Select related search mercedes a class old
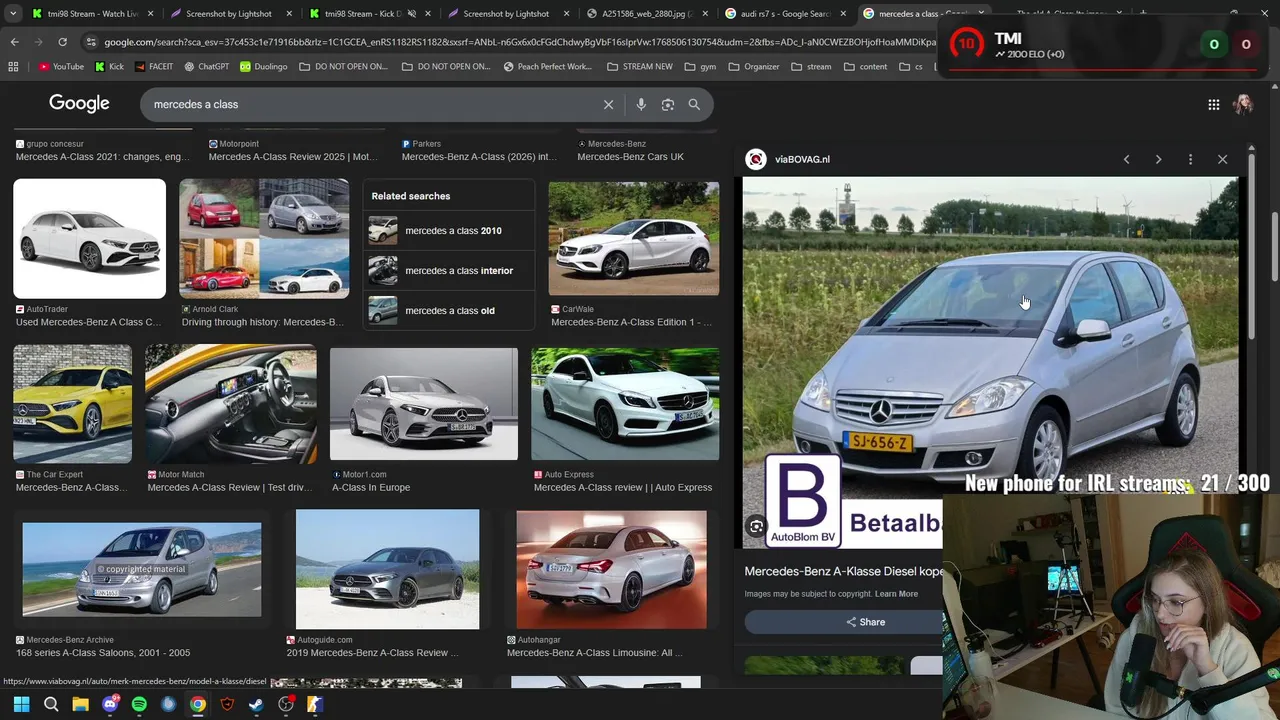Viewport: 1280px width, 720px height. click(x=449, y=310)
